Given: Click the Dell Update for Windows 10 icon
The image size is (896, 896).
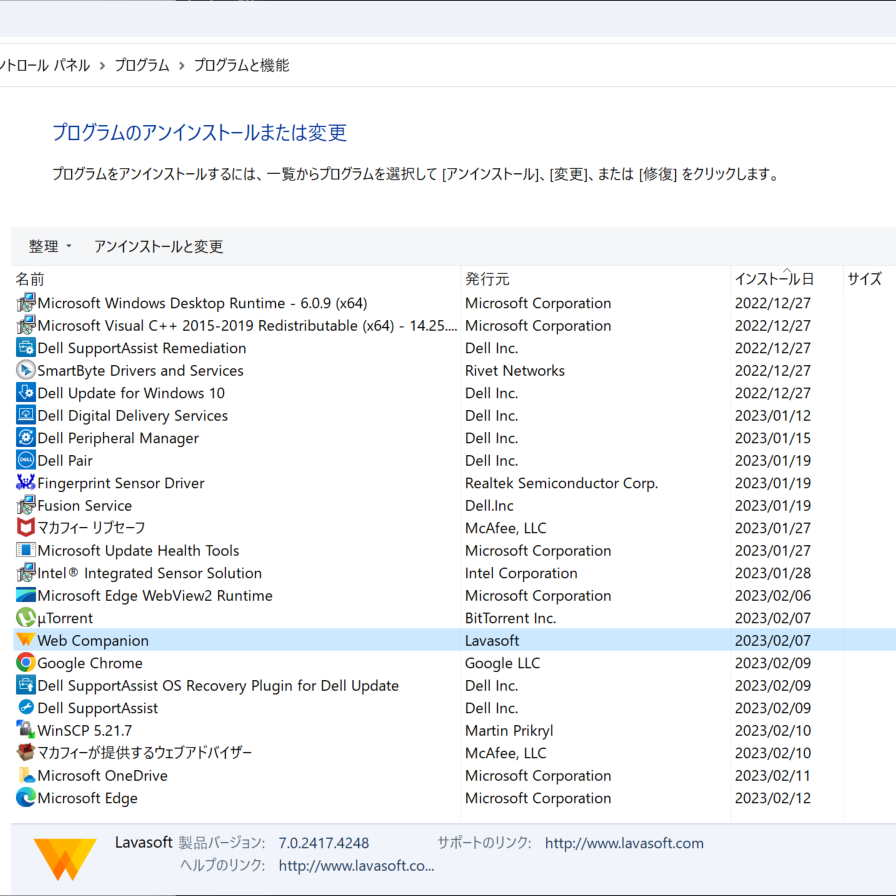Looking at the screenshot, I should click(26, 393).
